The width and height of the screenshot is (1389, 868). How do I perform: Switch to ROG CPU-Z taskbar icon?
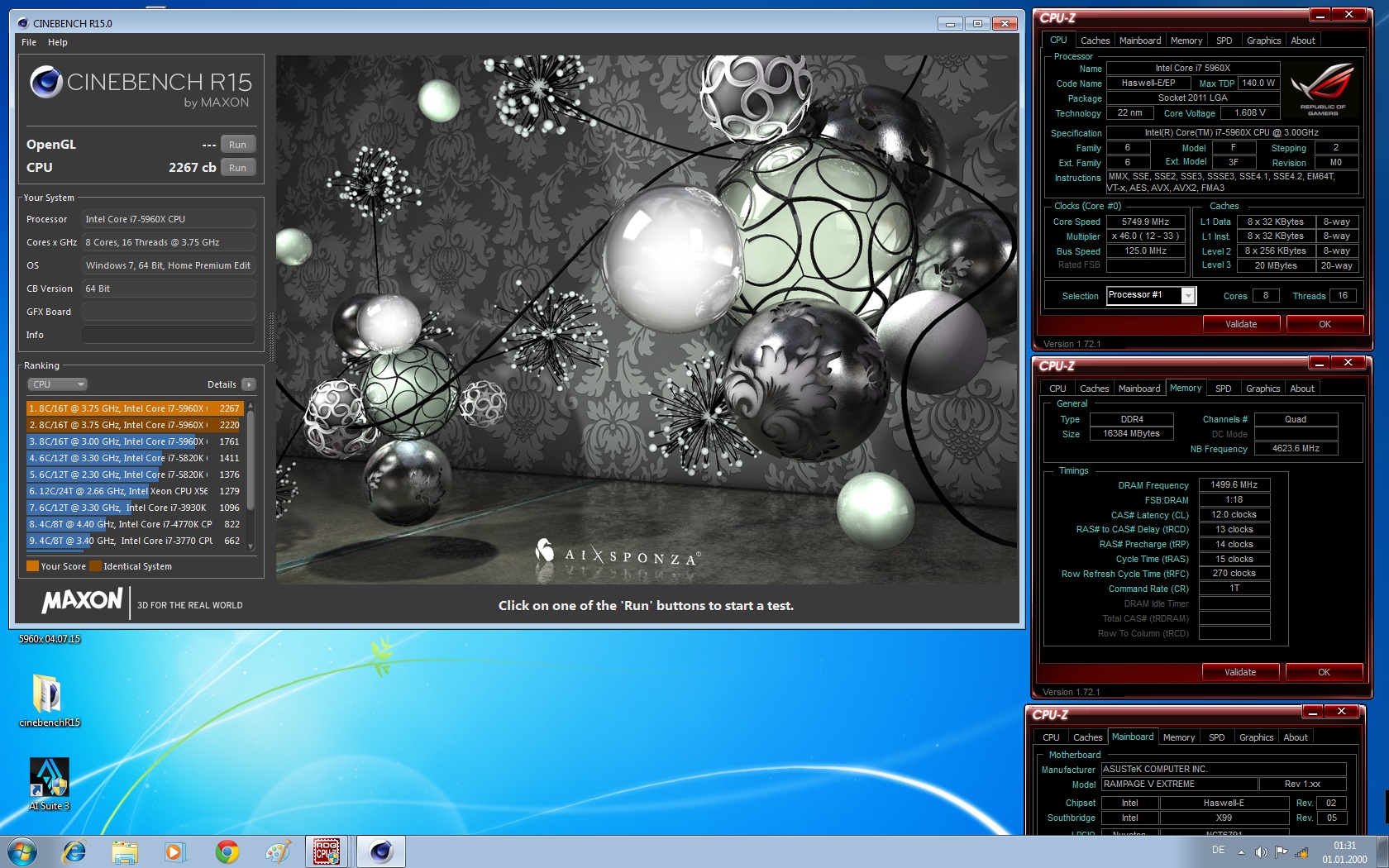327,851
